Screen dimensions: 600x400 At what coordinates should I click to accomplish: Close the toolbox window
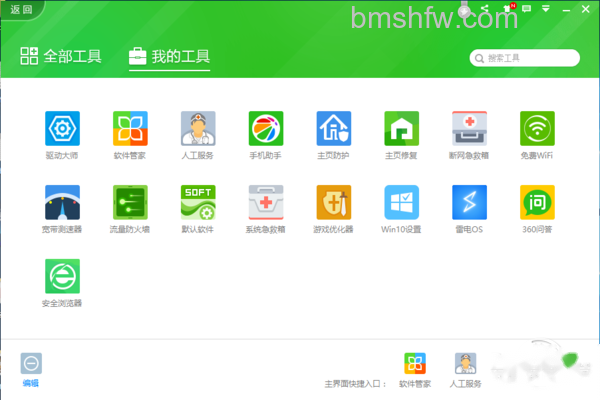tap(585, 9)
